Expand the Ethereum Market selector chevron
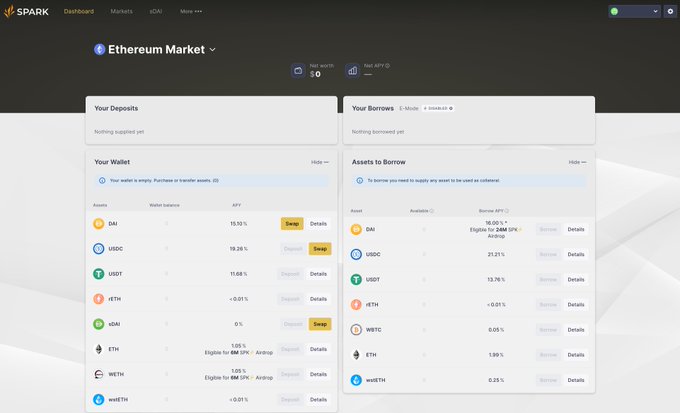680x413 pixels. coord(212,49)
